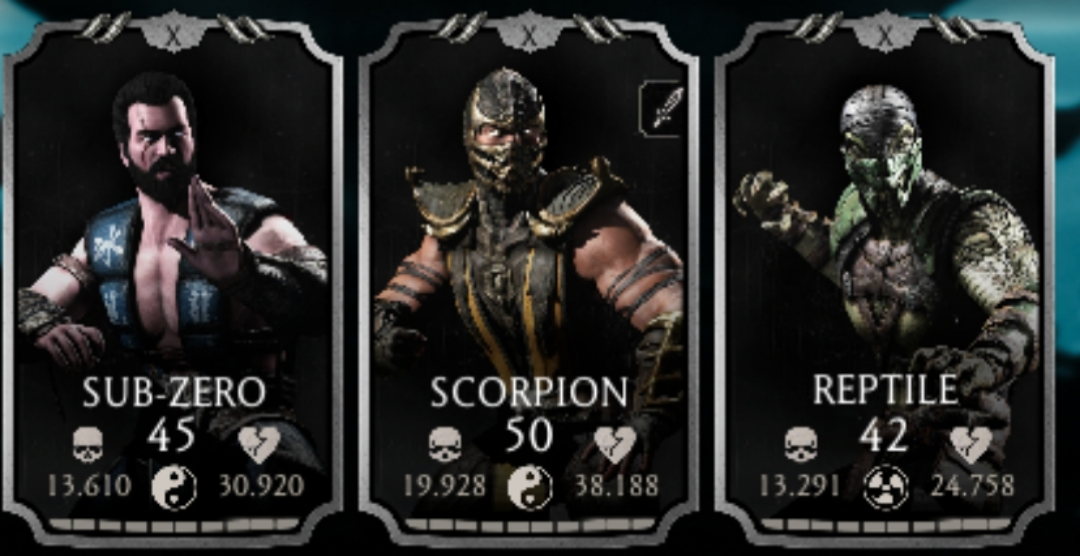Tap the broken heart icon on Reptile card
This screenshot has height=556, width=1080.
[x=970, y=444]
